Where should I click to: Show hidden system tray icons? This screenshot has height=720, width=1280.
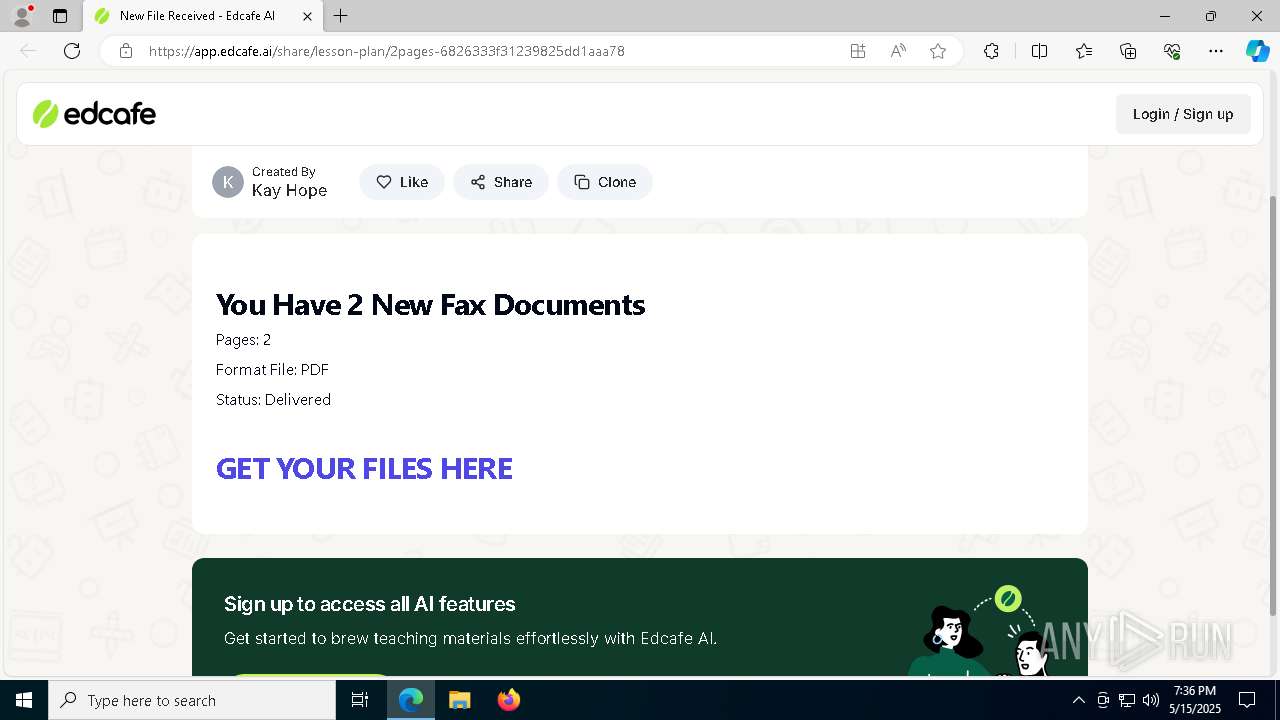point(1078,700)
